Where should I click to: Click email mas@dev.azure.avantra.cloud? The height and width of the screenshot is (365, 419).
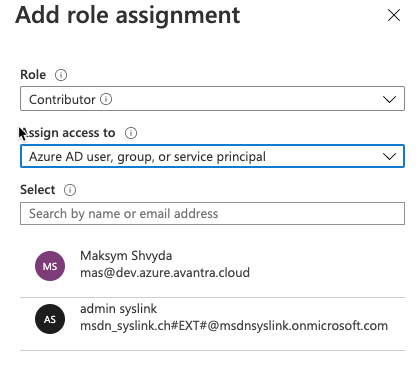click(165, 273)
